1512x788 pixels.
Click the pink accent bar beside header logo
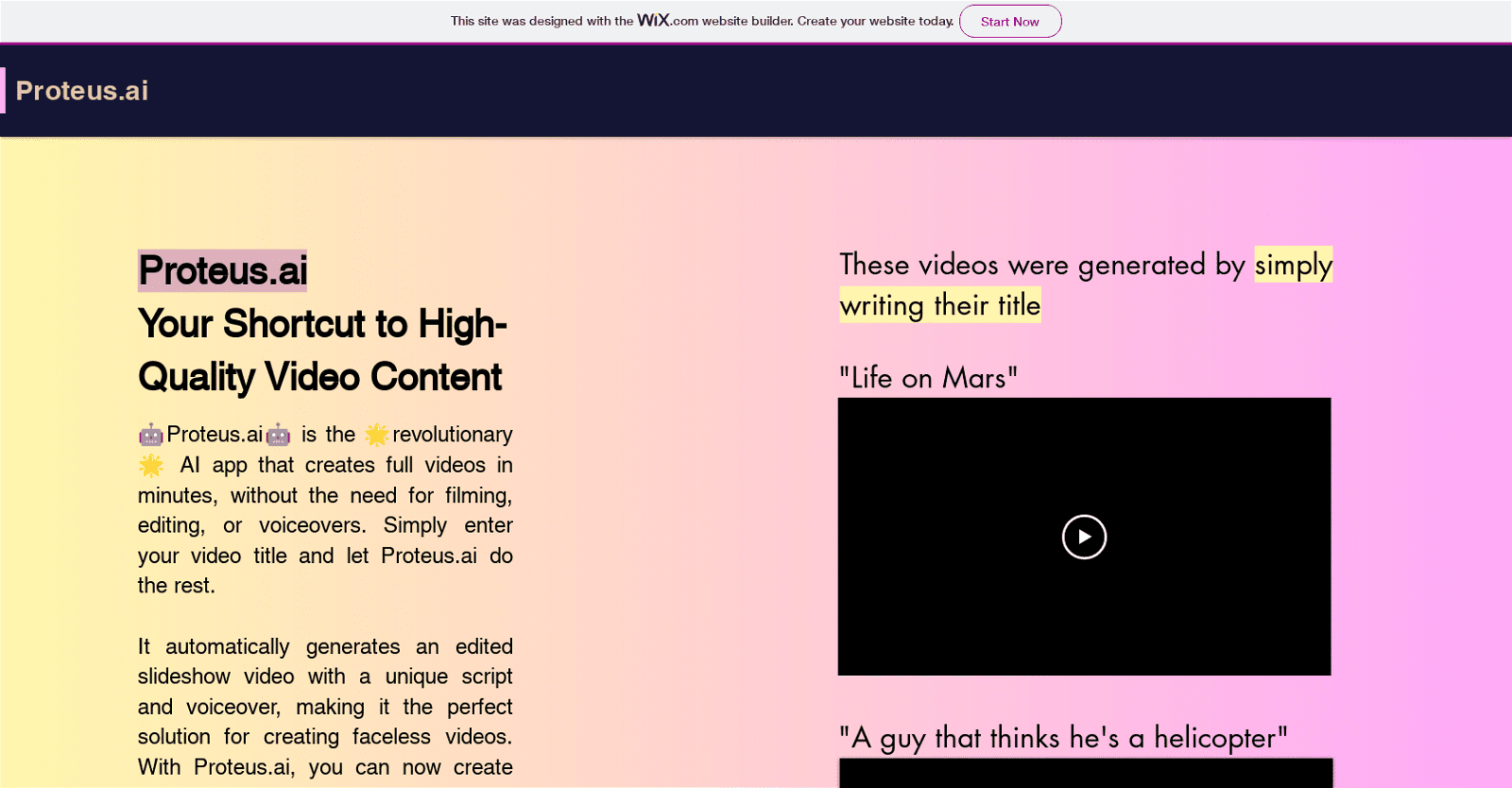[3, 91]
